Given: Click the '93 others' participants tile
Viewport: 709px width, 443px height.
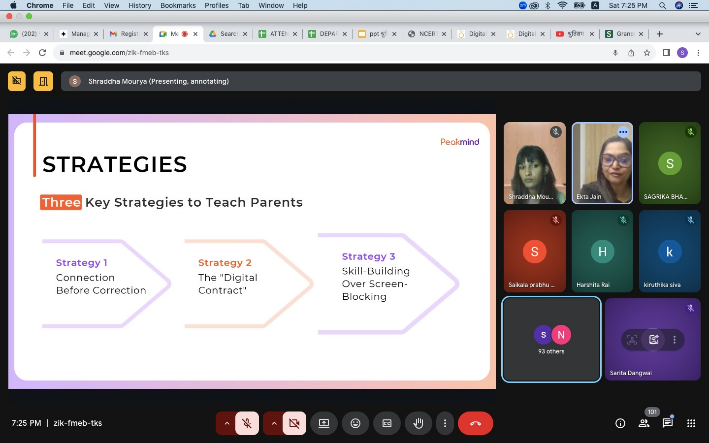Looking at the screenshot, I should click(551, 340).
